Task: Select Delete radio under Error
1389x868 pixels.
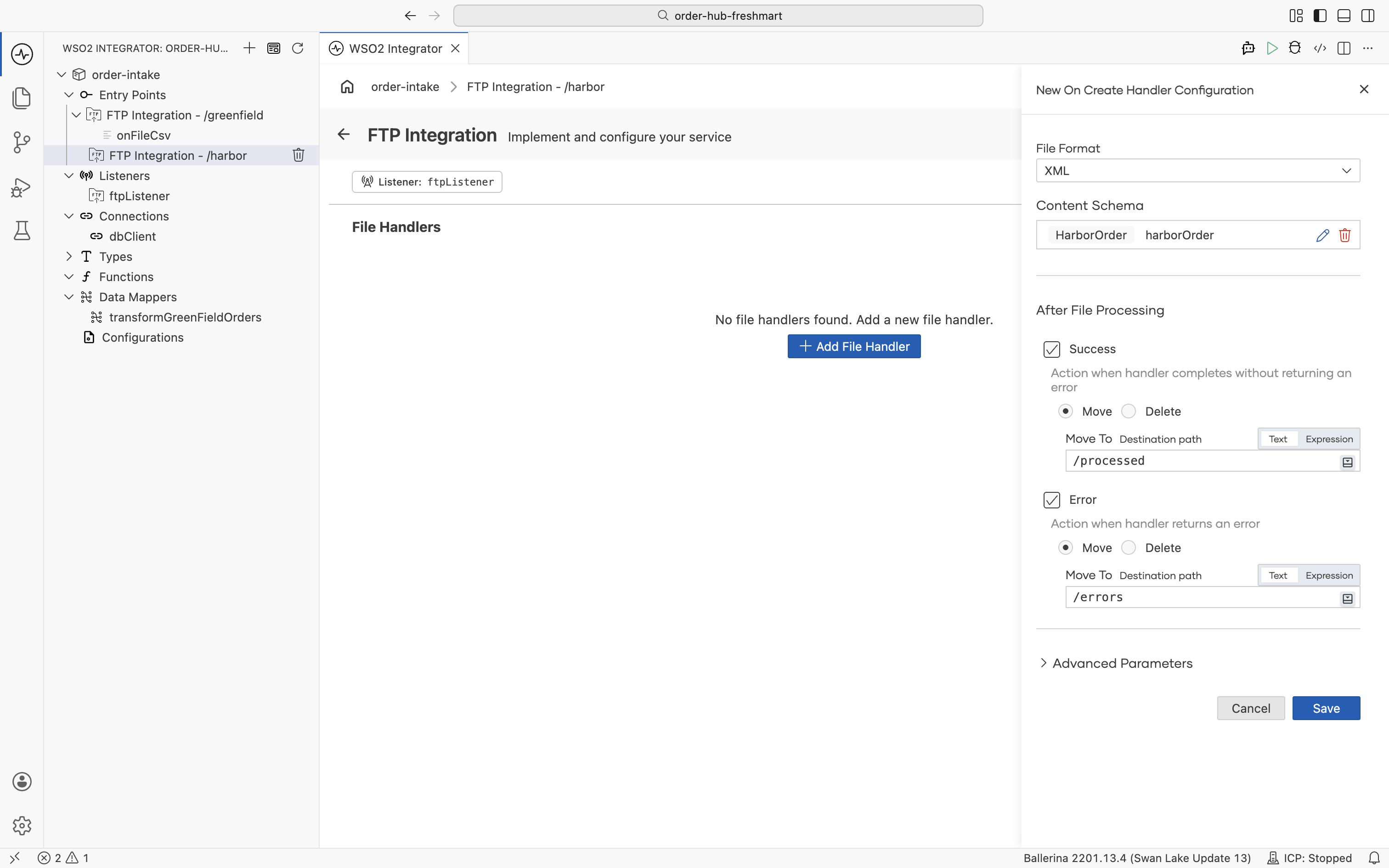Action: [x=1129, y=547]
